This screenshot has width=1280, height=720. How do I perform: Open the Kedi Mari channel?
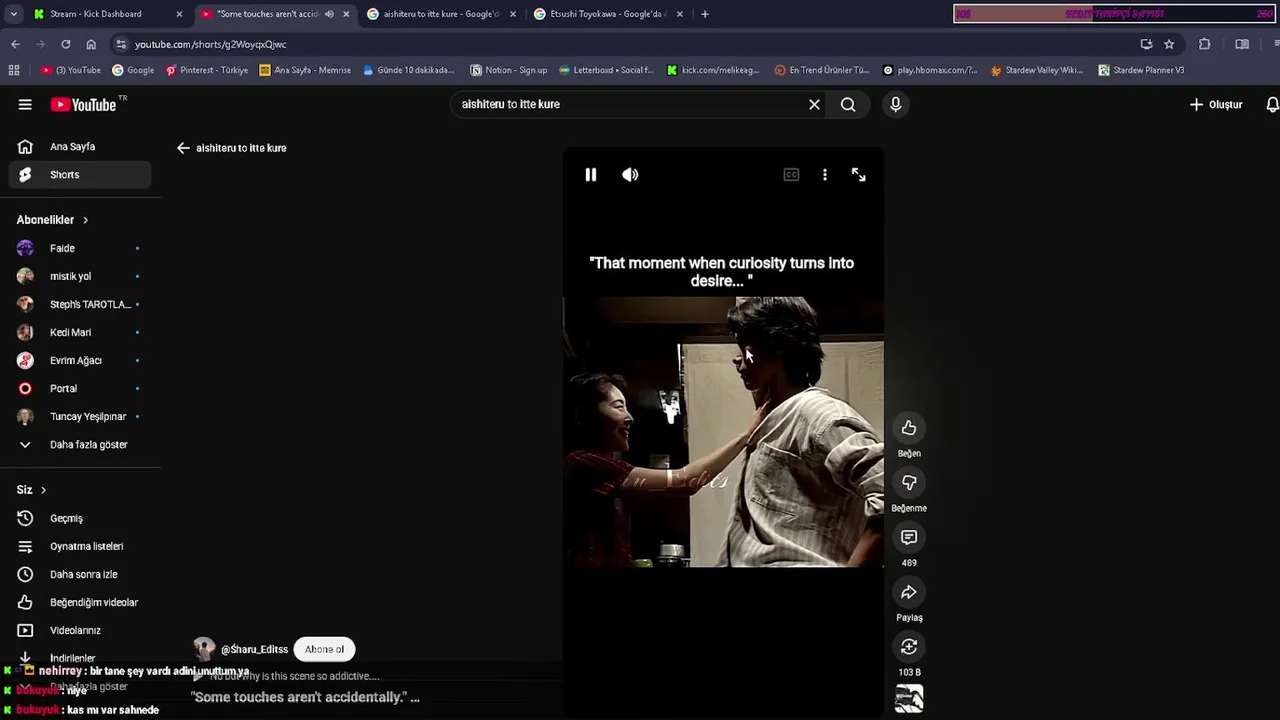[80, 332]
